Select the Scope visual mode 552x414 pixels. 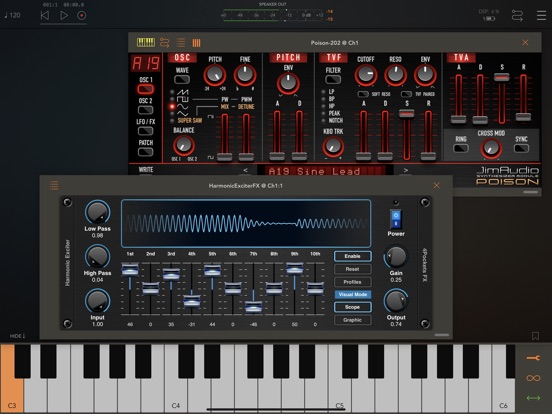pyautogui.click(x=352, y=307)
